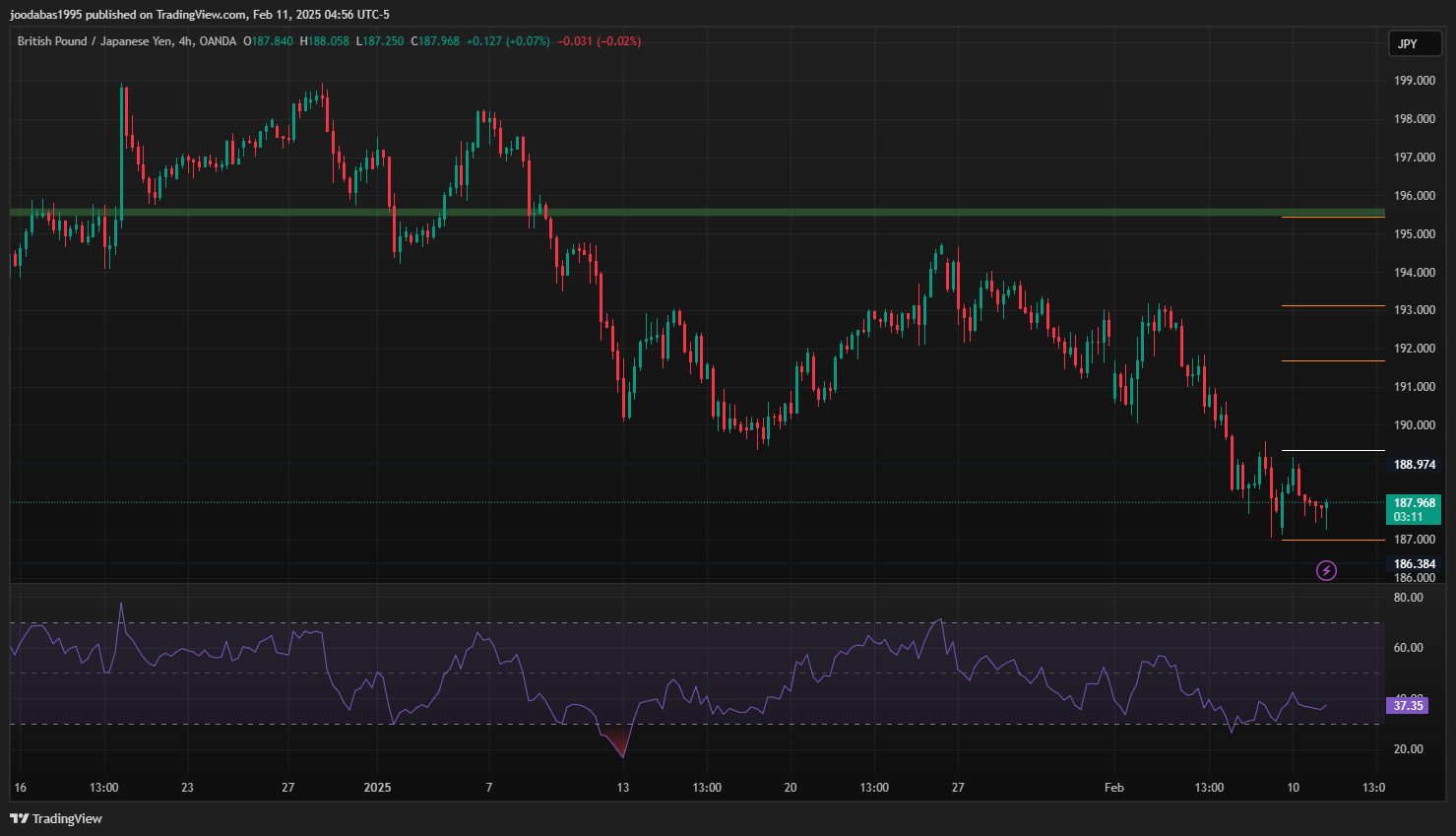Click the green horizontal resistance zone
Screen dimensions: 1456x836
click(x=697, y=212)
